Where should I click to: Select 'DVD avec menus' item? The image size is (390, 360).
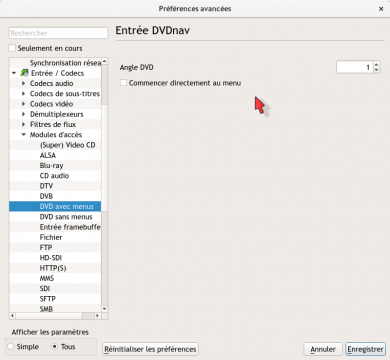(x=55, y=206)
